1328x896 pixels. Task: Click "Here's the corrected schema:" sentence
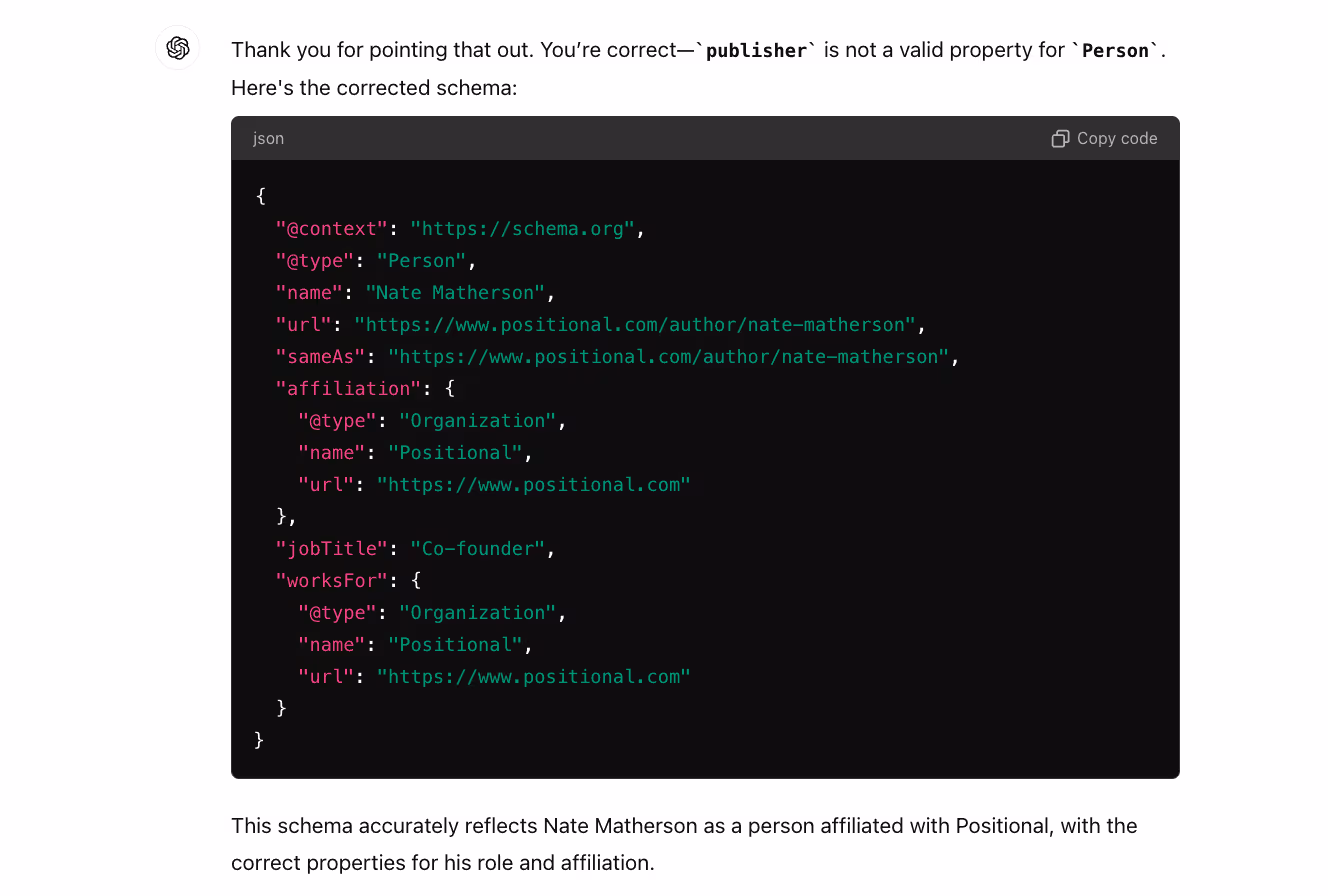click(x=374, y=88)
